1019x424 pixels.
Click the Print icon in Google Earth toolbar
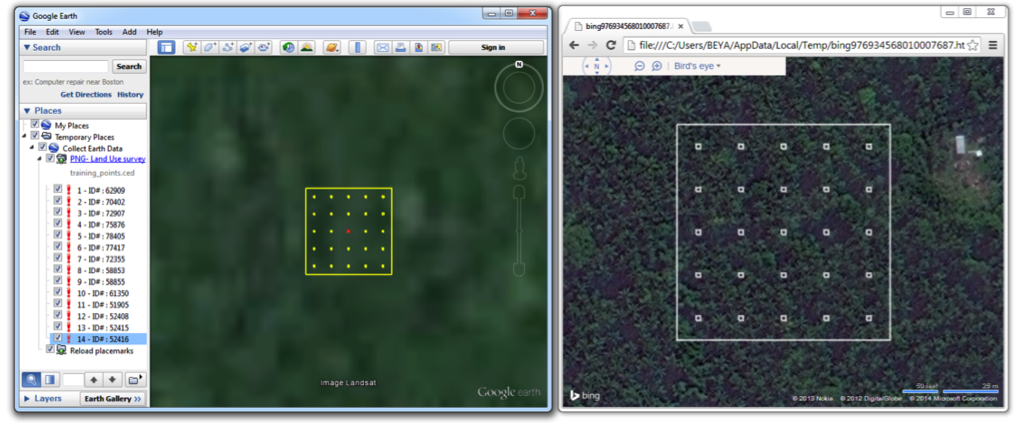(401, 47)
